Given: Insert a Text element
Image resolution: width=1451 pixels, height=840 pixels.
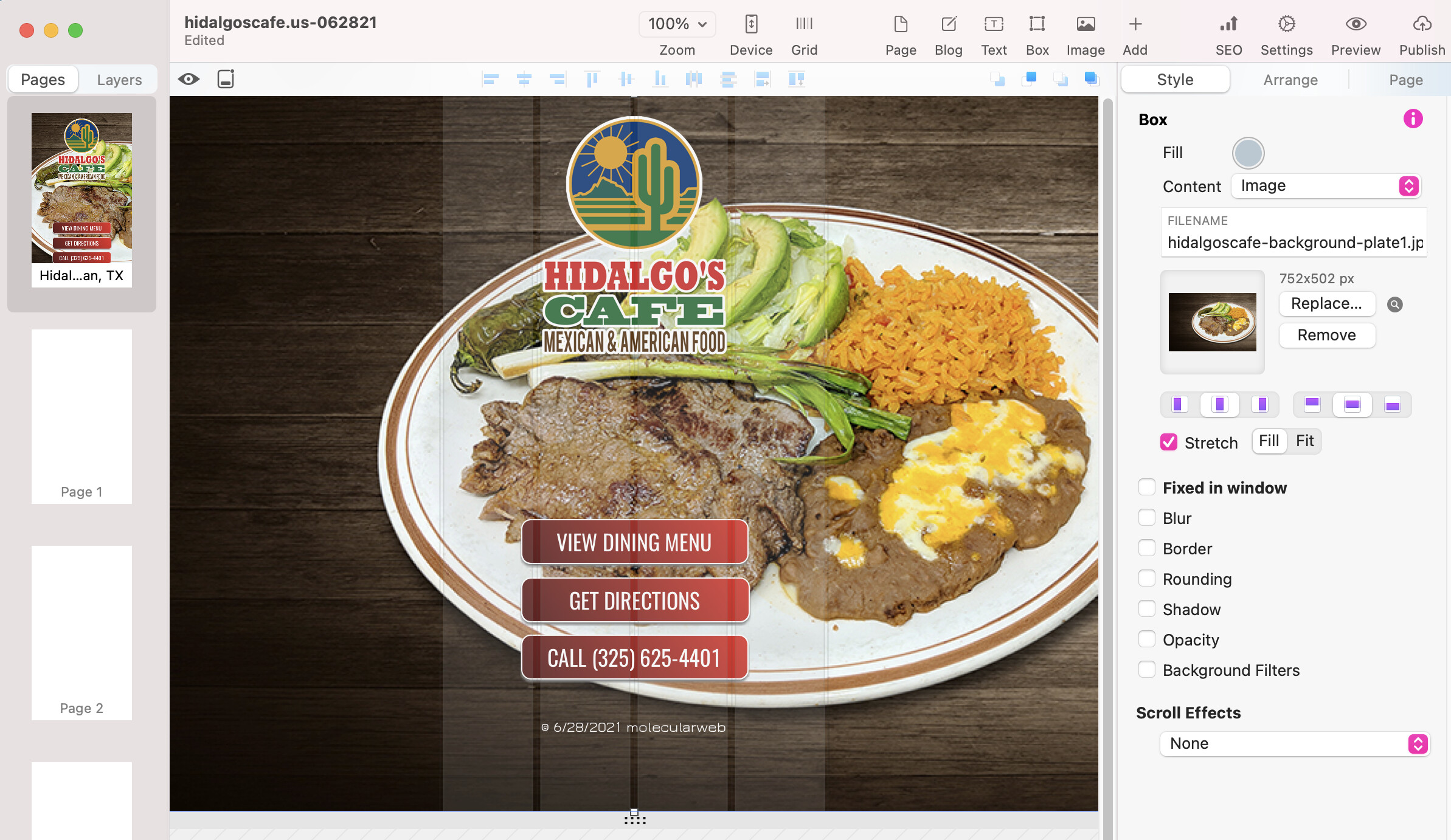Looking at the screenshot, I should click(994, 35).
